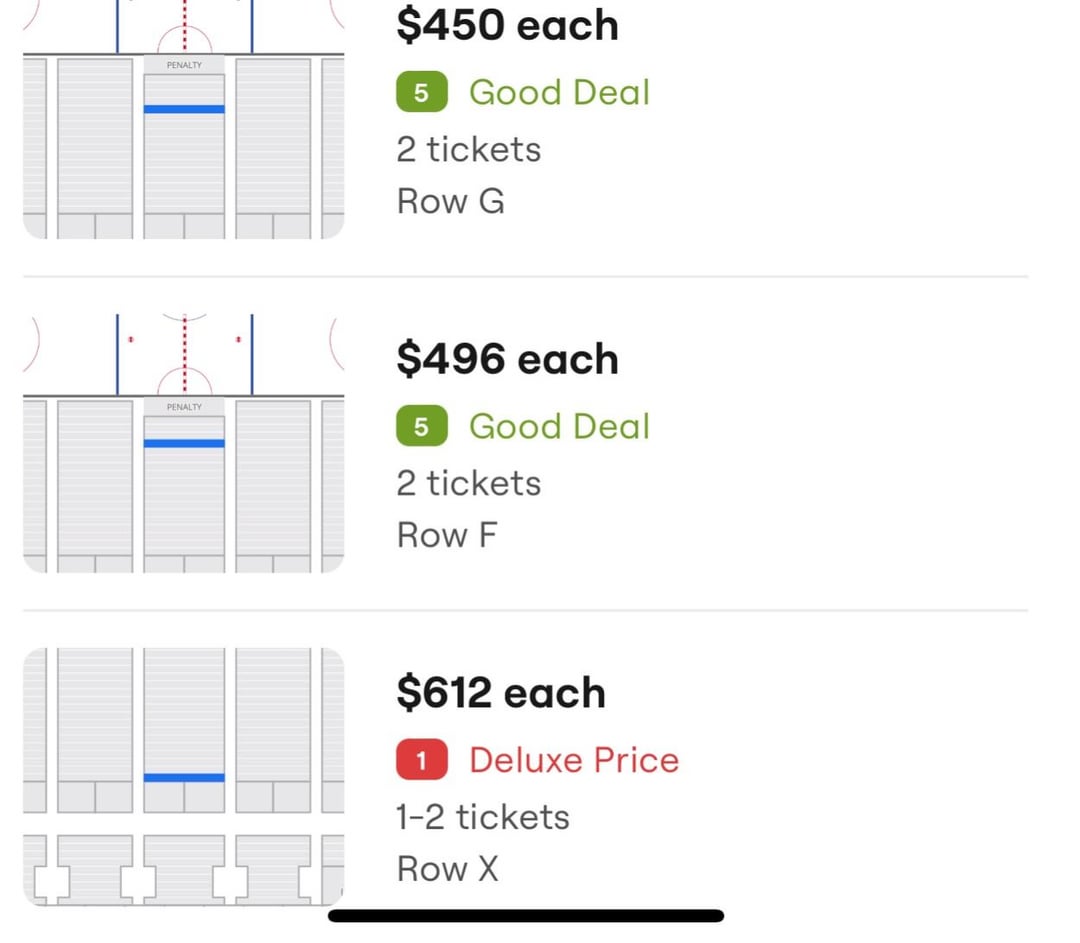The height and width of the screenshot is (943, 1080).
Task: Tap Row G text
Action: click(450, 202)
